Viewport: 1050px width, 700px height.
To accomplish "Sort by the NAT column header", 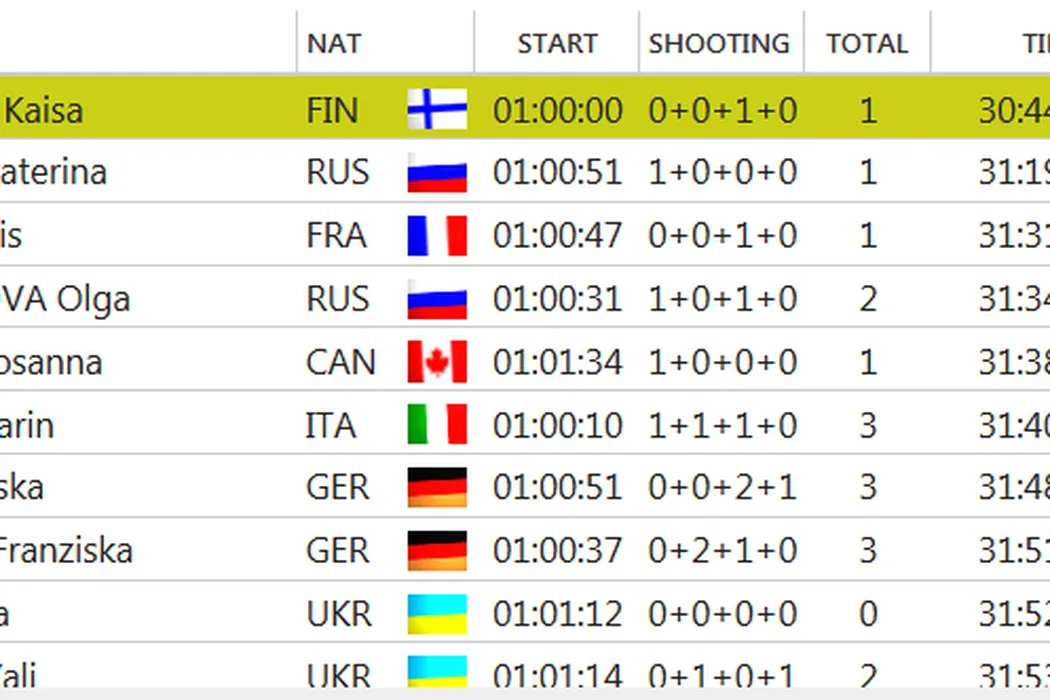I will [334, 44].
